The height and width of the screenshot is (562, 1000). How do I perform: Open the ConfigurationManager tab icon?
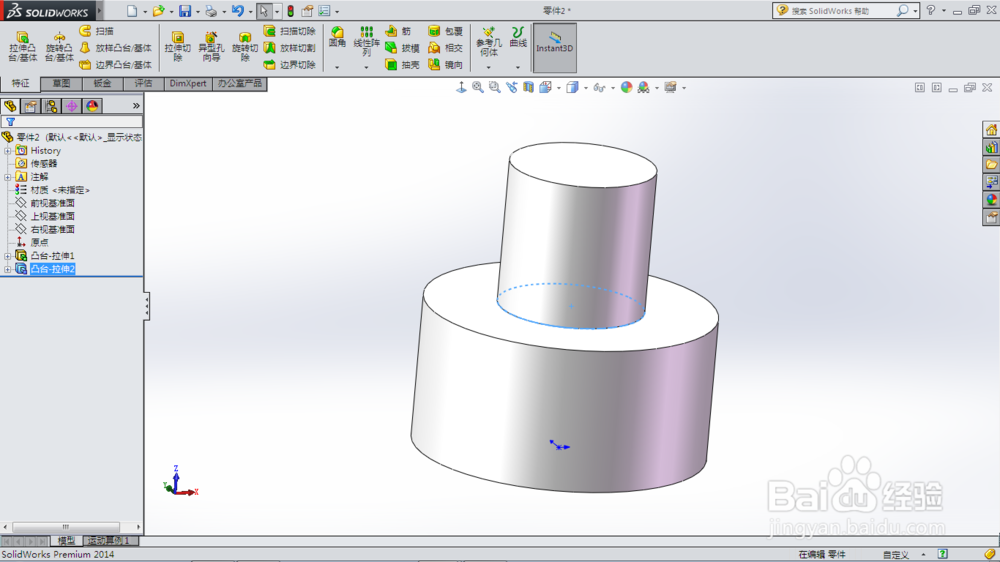coord(51,106)
